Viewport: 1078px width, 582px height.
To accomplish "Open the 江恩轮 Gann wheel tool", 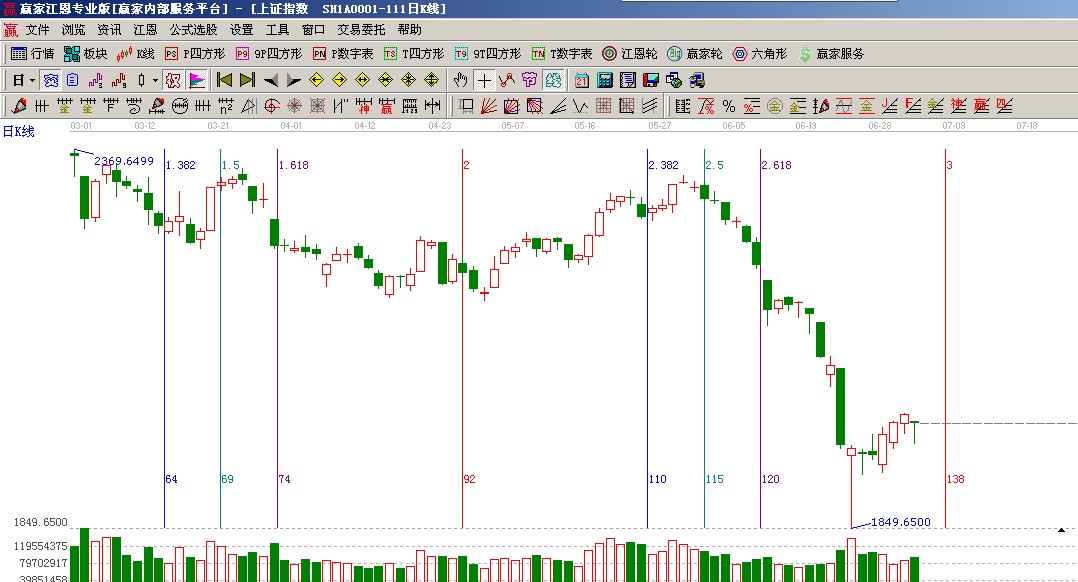I will coord(630,54).
